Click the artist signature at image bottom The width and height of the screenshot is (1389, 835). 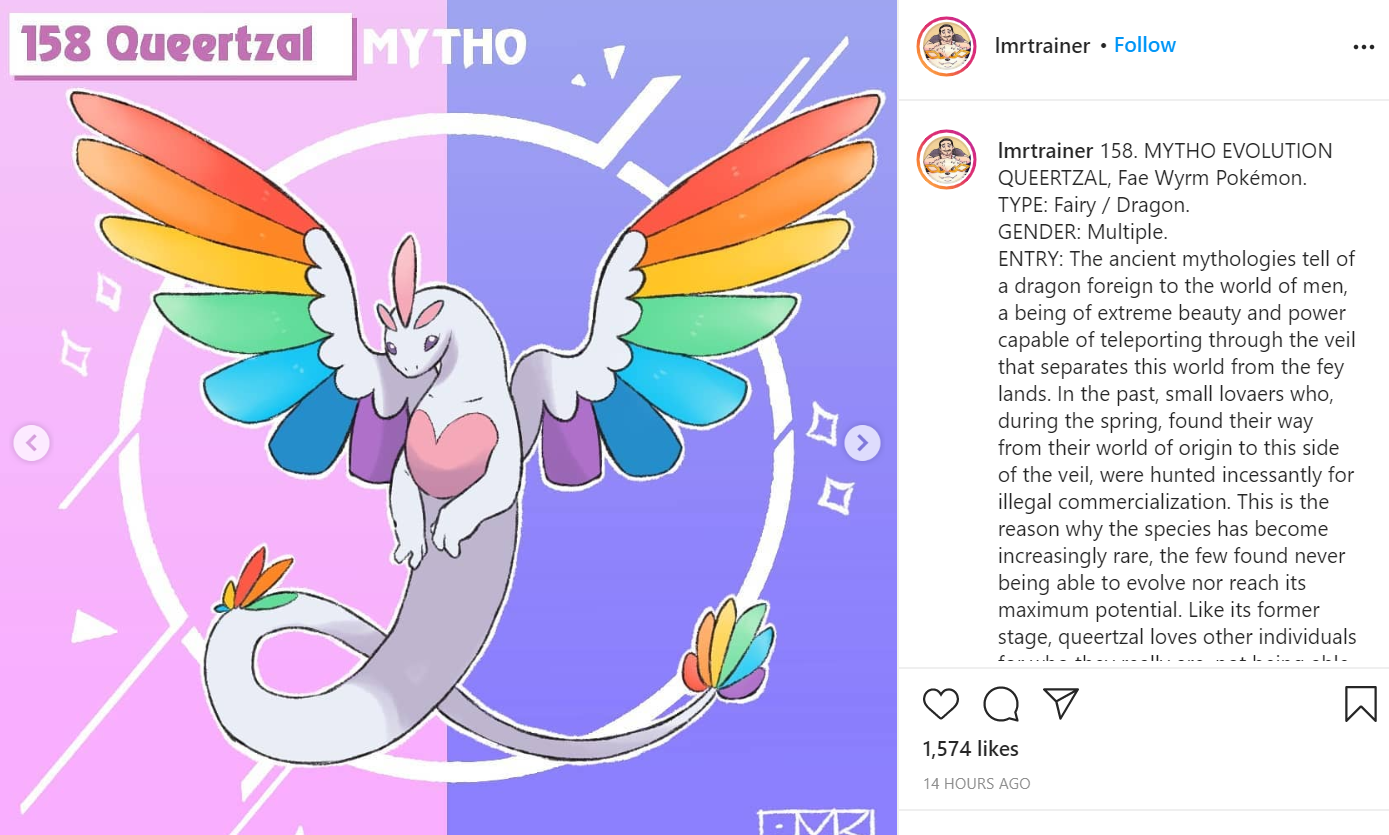816,822
